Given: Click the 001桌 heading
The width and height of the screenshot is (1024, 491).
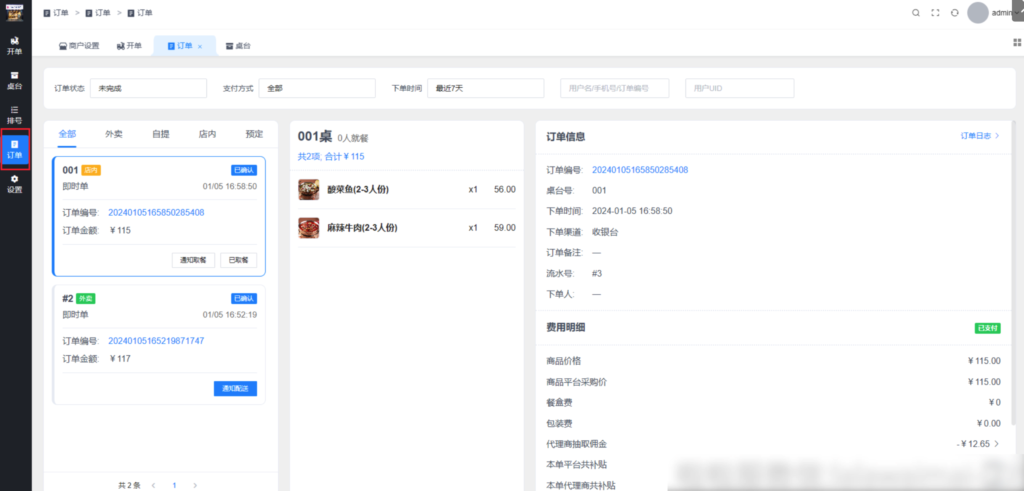Looking at the screenshot, I should pos(315,136).
